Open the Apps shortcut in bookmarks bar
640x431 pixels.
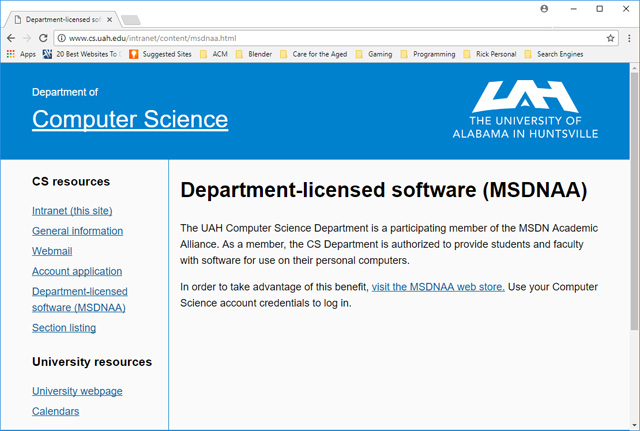tap(20, 54)
